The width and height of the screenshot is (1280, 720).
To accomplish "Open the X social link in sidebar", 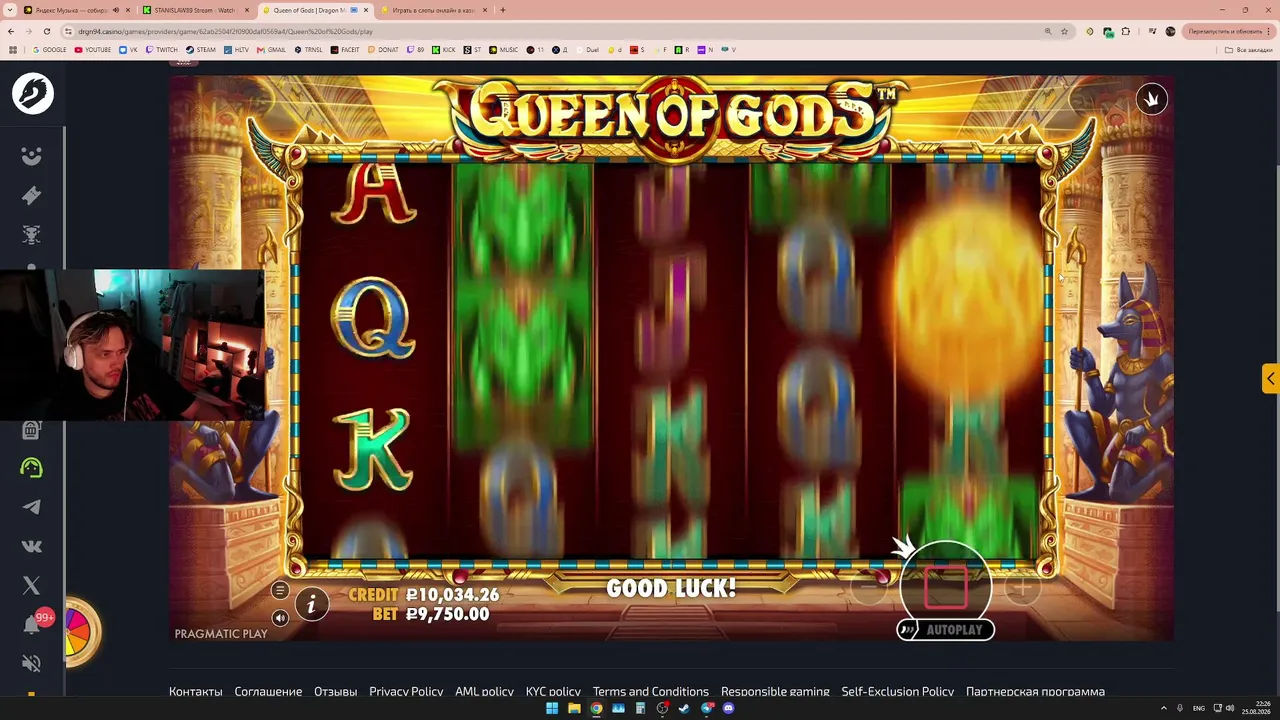I will click(x=32, y=585).
